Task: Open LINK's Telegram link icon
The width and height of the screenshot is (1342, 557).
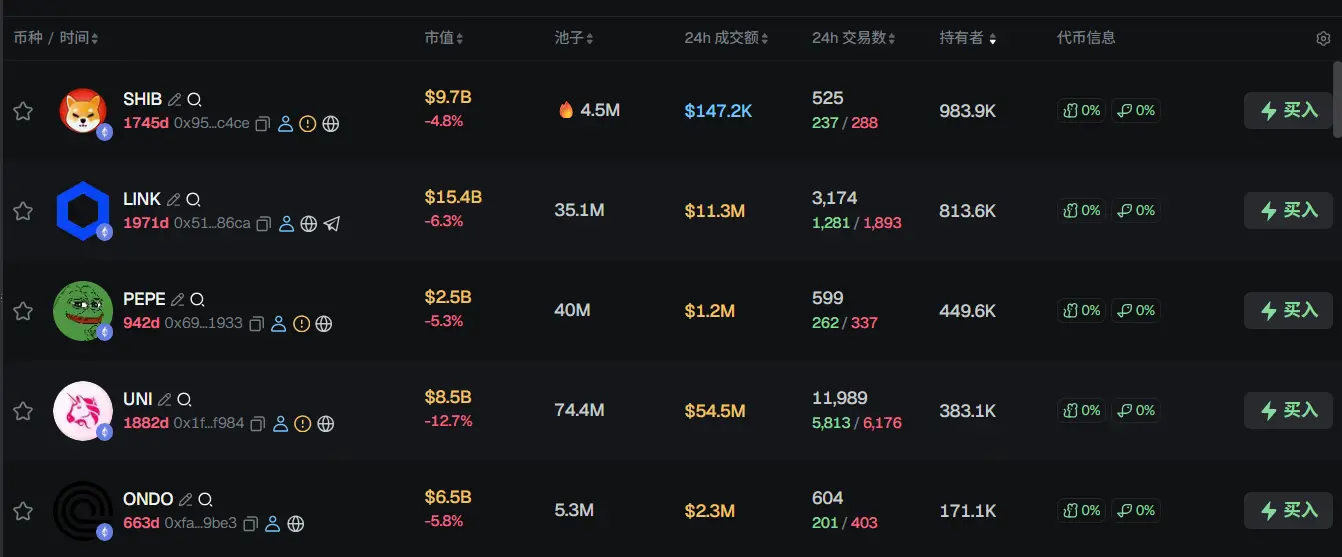Action: (332, 224)
